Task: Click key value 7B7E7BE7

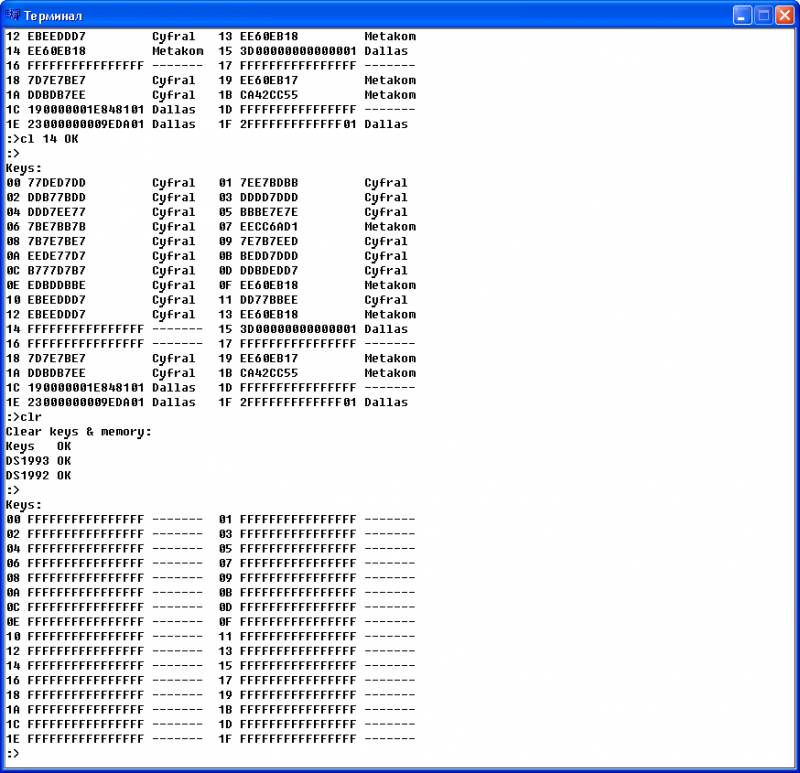Action: (x=57, y=241)
